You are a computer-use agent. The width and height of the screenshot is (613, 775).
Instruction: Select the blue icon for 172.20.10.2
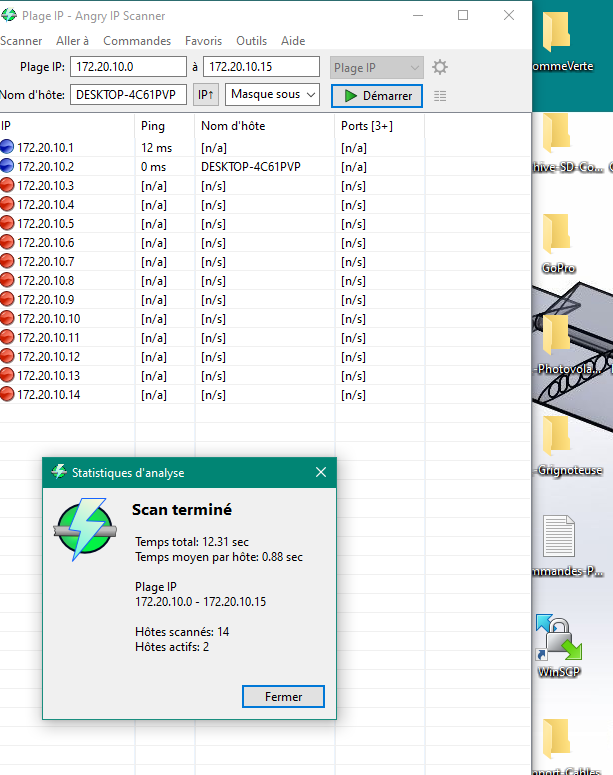[x=7, y=166]
